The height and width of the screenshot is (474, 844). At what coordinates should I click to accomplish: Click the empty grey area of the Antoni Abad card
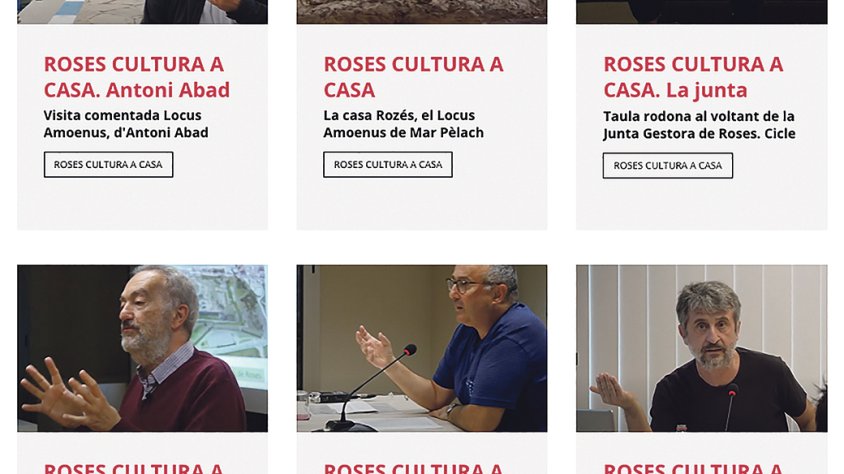click(x=143, y=204)
